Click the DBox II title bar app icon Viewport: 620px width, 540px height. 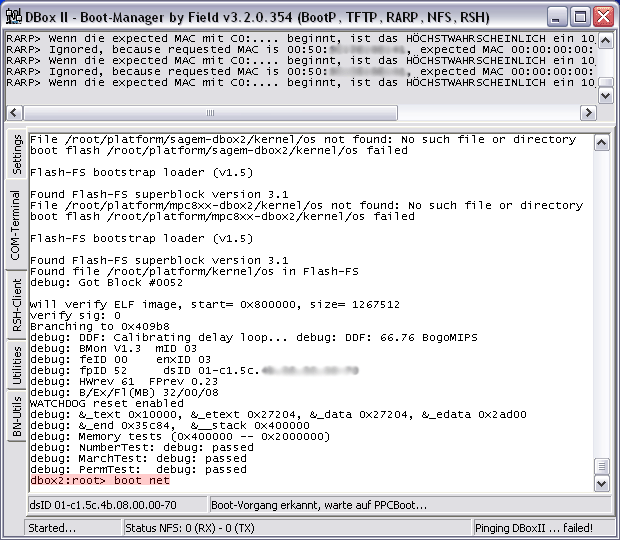click(x=13, y=17)
